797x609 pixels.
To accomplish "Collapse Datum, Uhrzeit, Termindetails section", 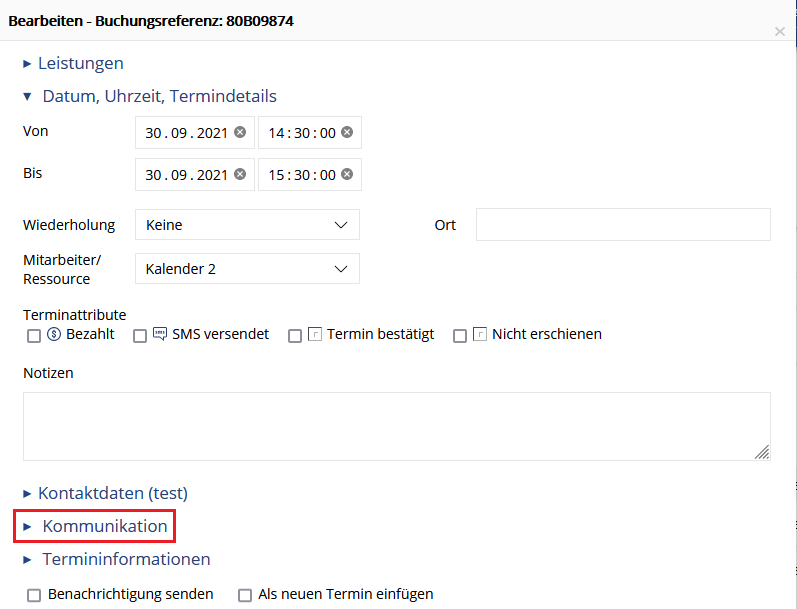I will point(150,96).
